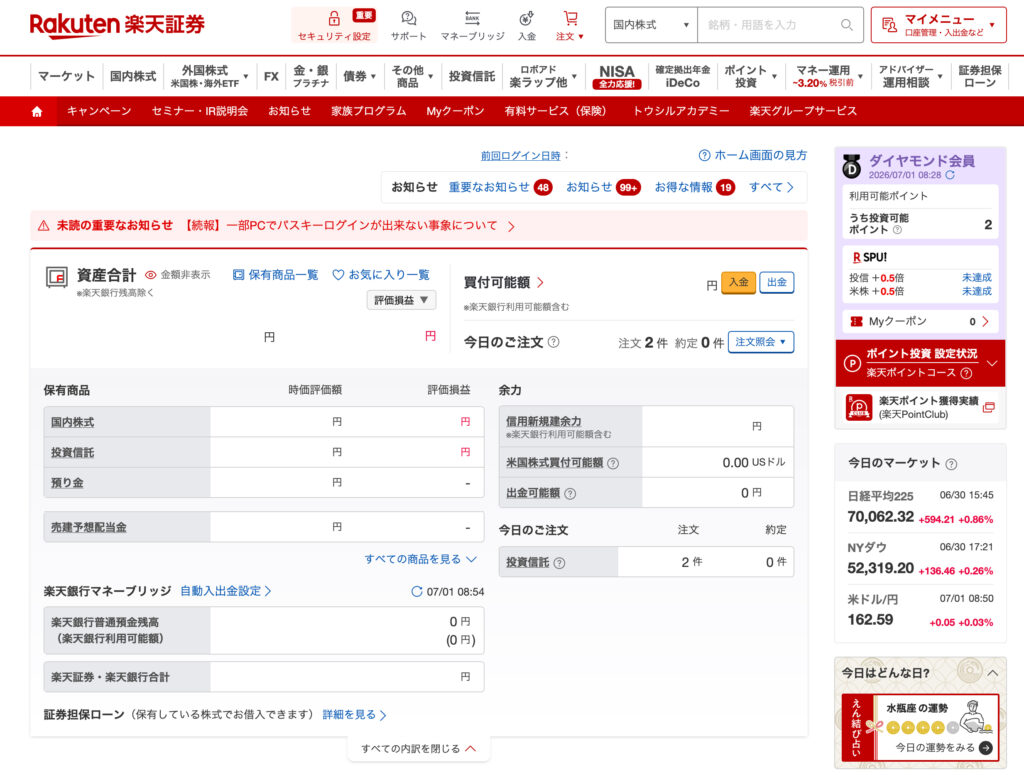Open 国内株式 holdings row
Viewport: 1024px width, 775px height.
tap(264, 422)
